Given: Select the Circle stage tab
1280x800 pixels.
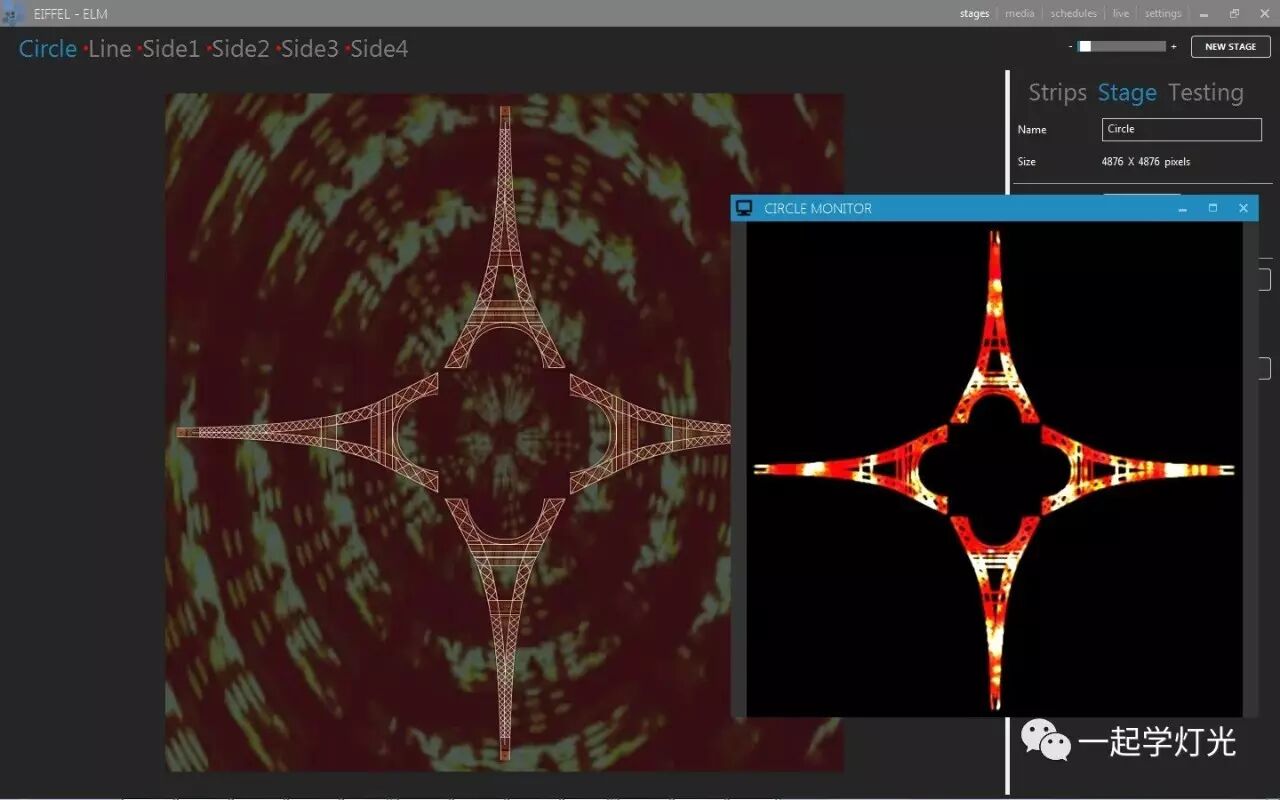Looking at the screenshot, I should (x=48, y=49).
